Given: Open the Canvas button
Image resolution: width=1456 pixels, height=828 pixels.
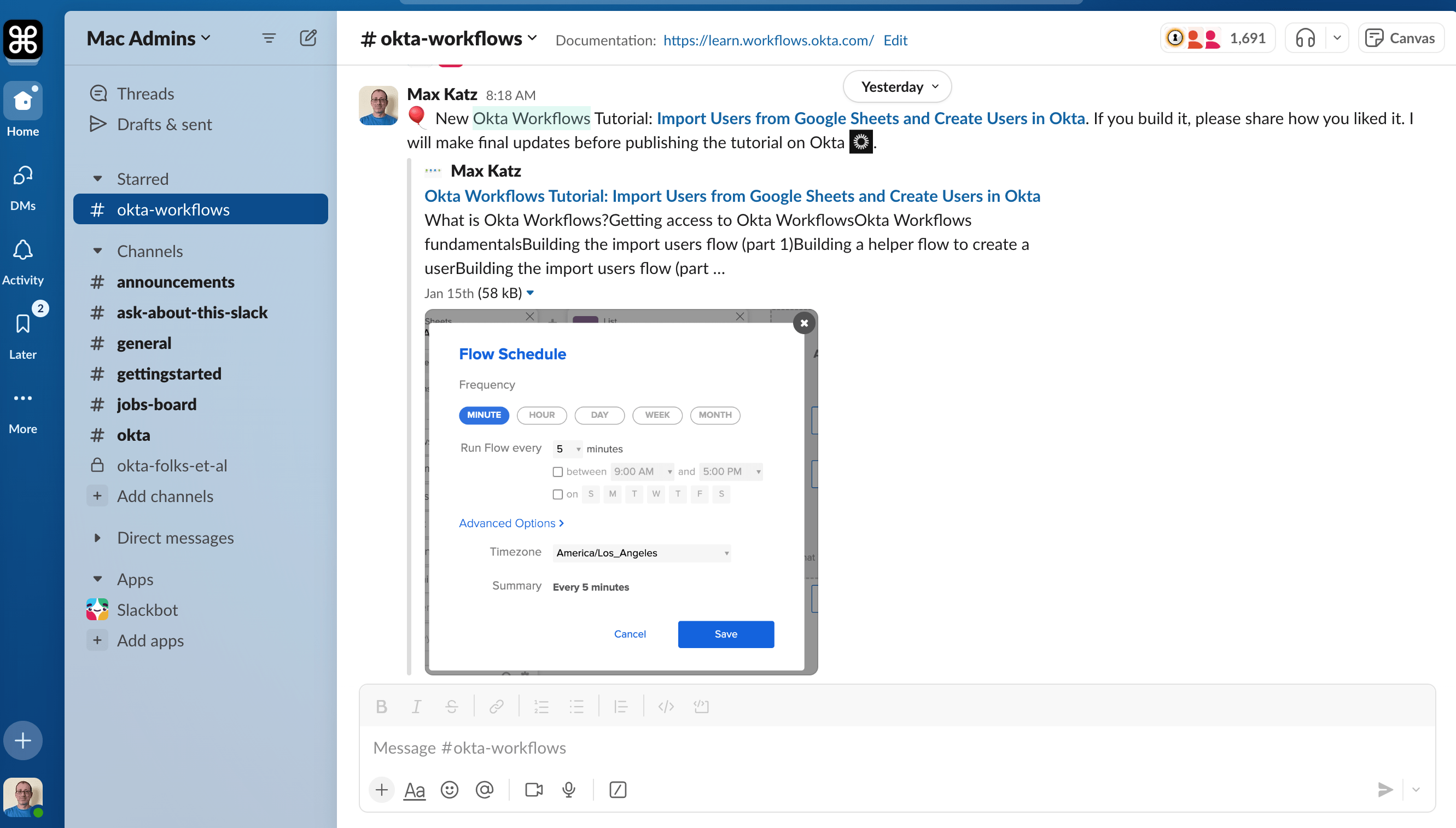Looking at the screenshot, I should tap(1400, 38).
